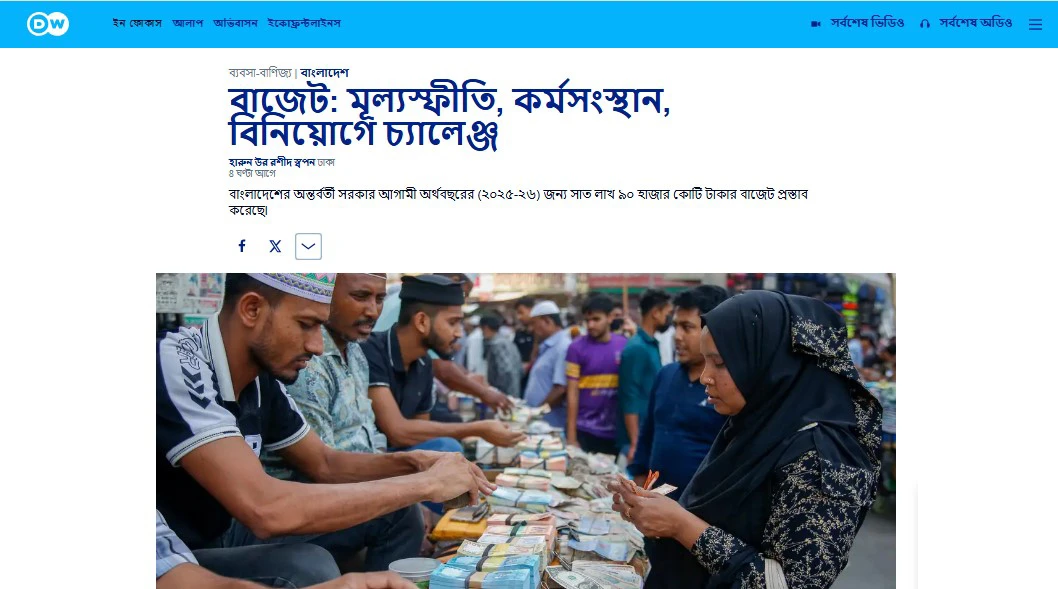Click the DW logo icon
This screenshot has height=589, width=1058.
(48, 24)
